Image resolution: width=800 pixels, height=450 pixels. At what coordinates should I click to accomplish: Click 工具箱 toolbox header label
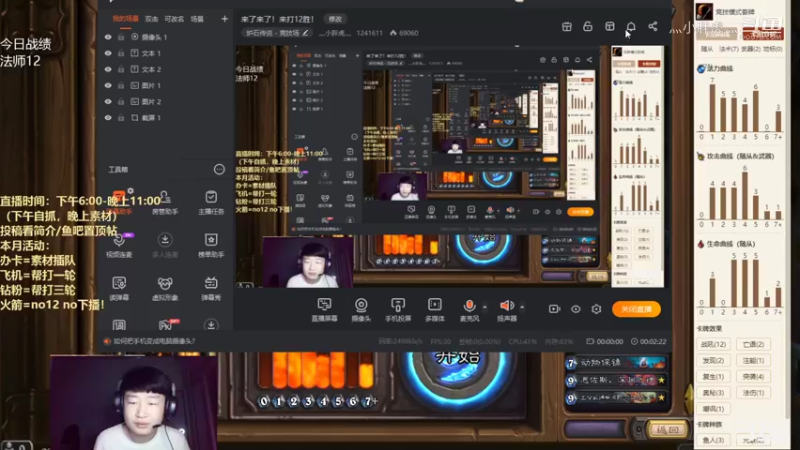(118, 169)
